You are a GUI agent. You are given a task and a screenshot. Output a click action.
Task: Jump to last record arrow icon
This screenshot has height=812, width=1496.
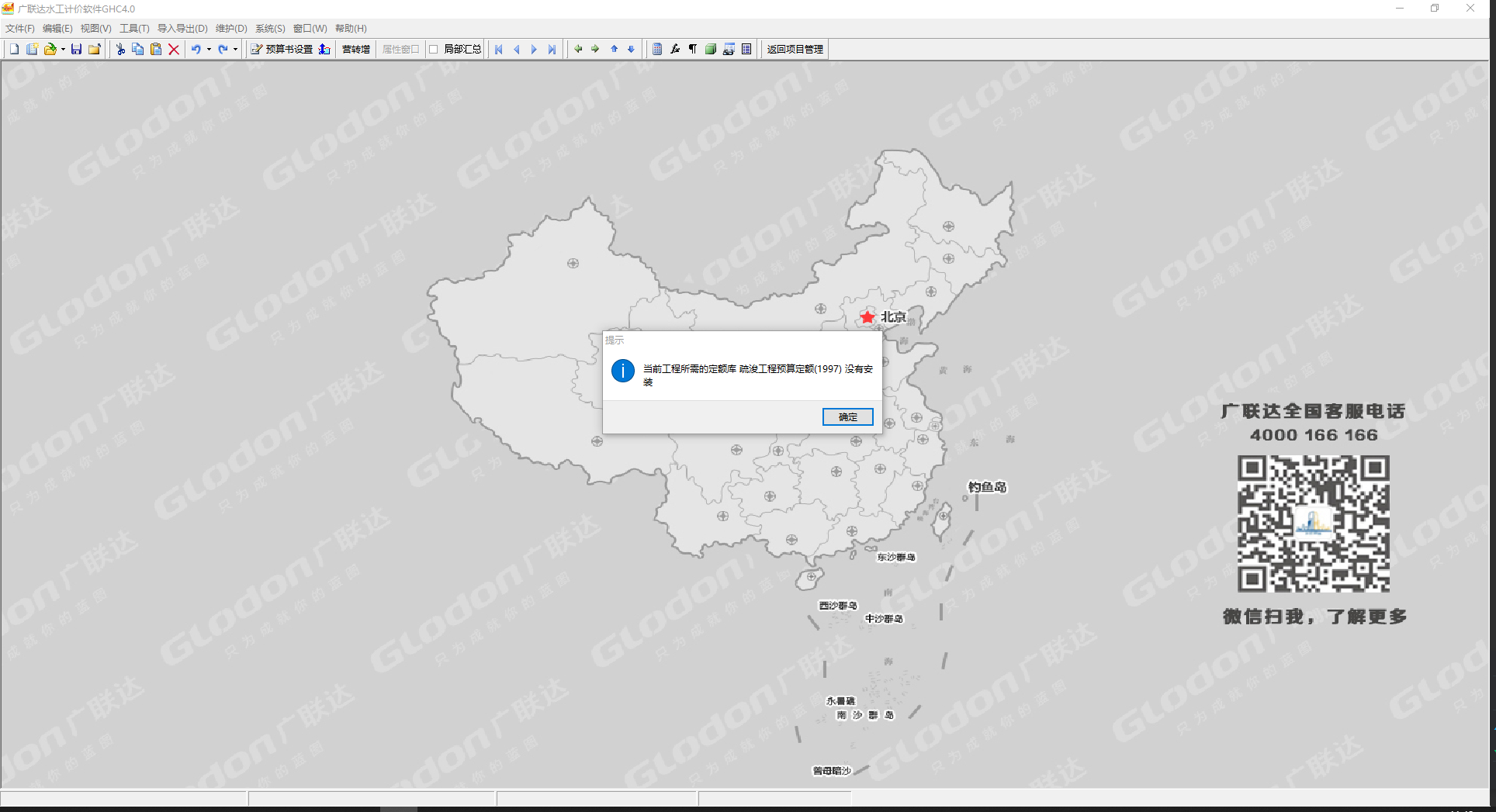coord(552,49)
